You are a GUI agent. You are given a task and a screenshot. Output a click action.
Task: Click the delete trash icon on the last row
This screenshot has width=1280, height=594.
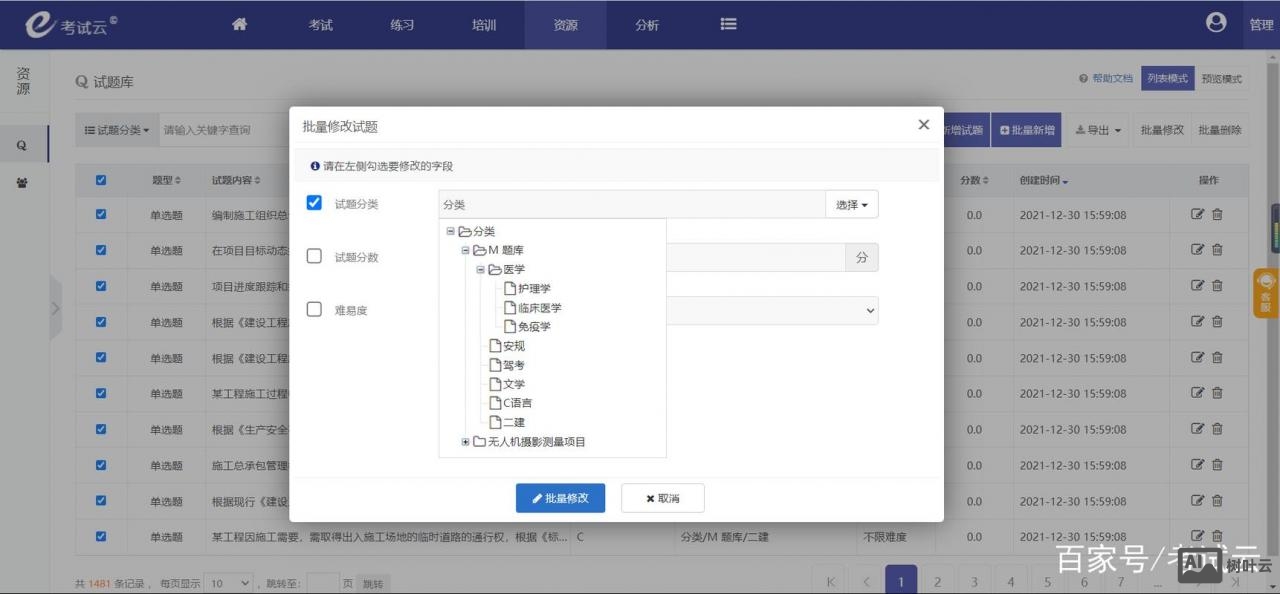(1219, 536)
